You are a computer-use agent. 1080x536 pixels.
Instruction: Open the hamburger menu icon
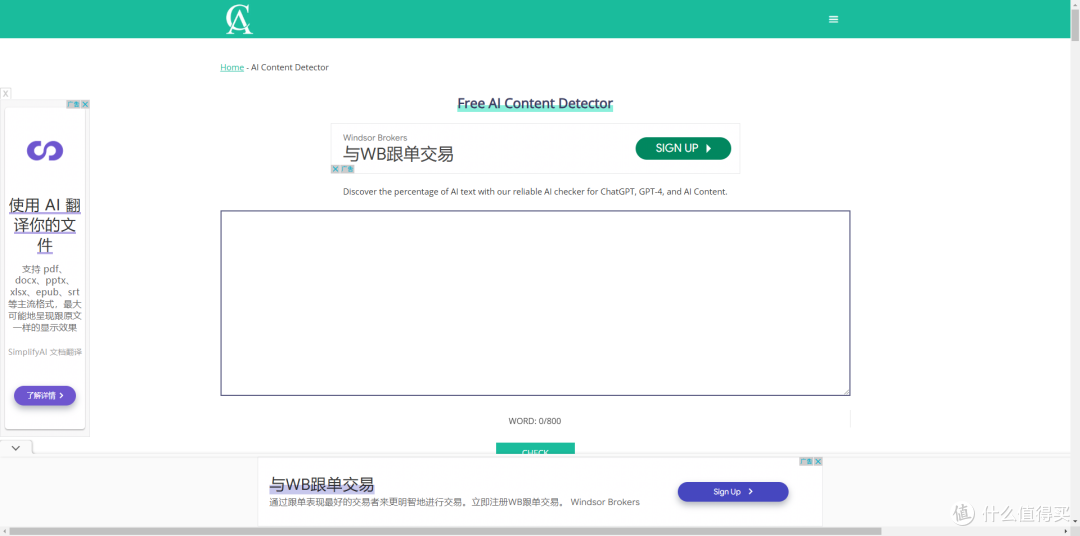point(833,19)
